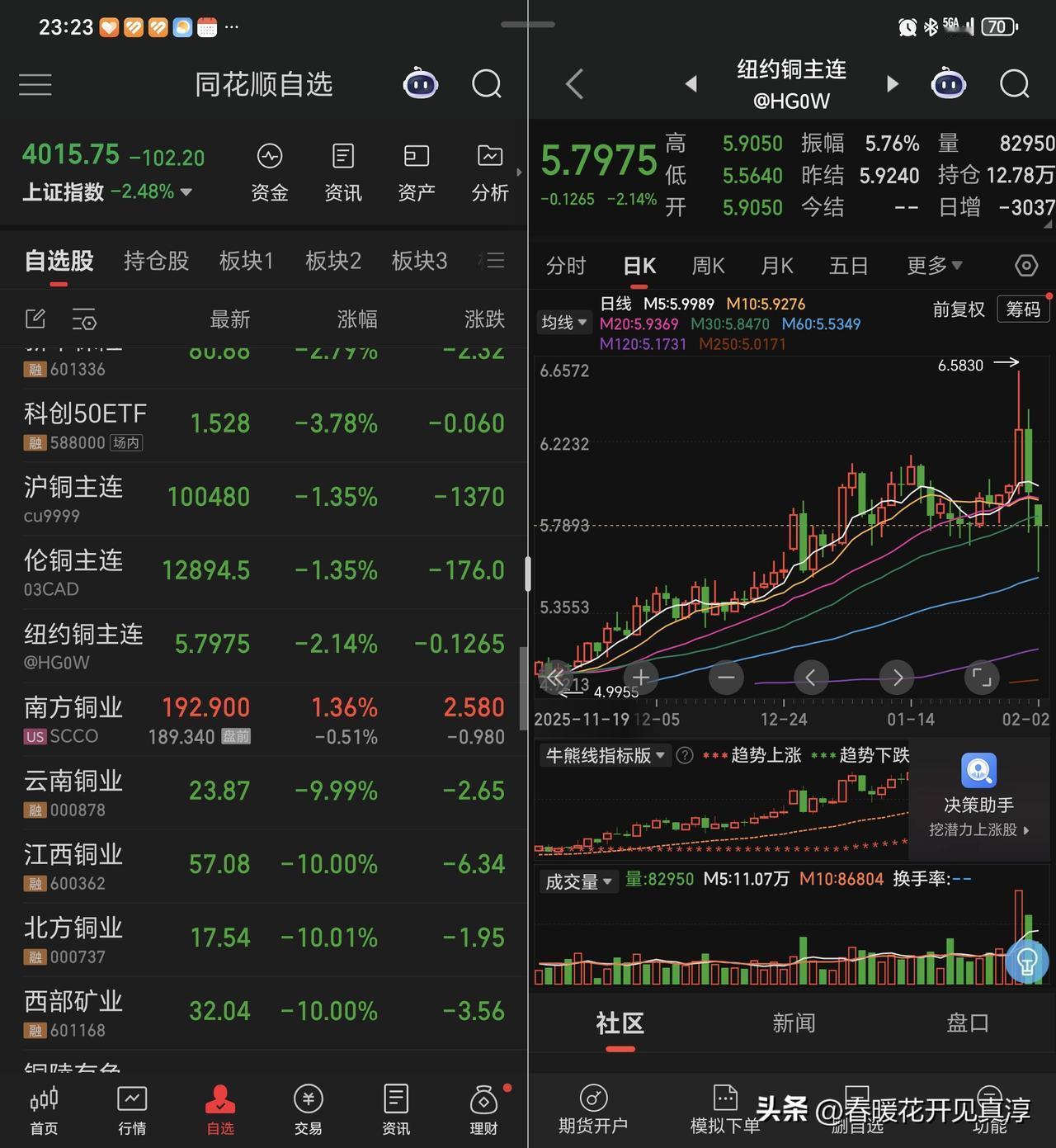Image resolution: width=1056 pixels, height=1148 pixels.
Task: Sort the watchlist by 最新 column
Action: pos(229,319)
